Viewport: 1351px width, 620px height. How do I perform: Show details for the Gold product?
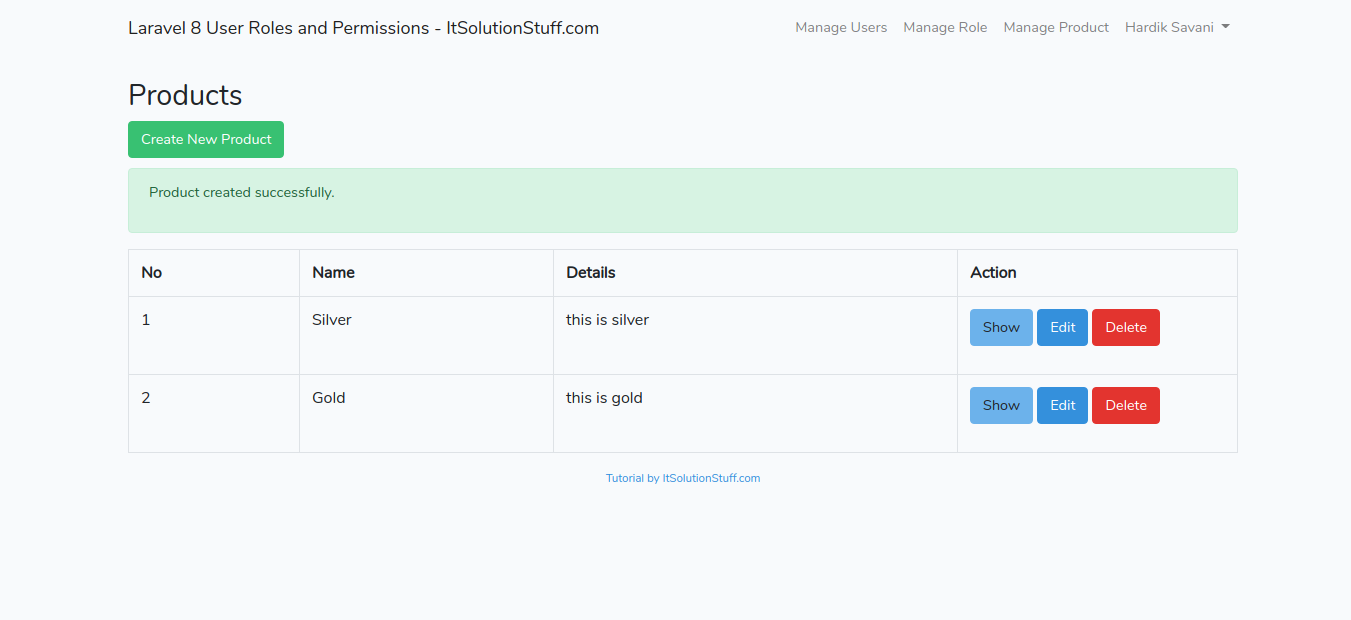tap(1000, 405)
